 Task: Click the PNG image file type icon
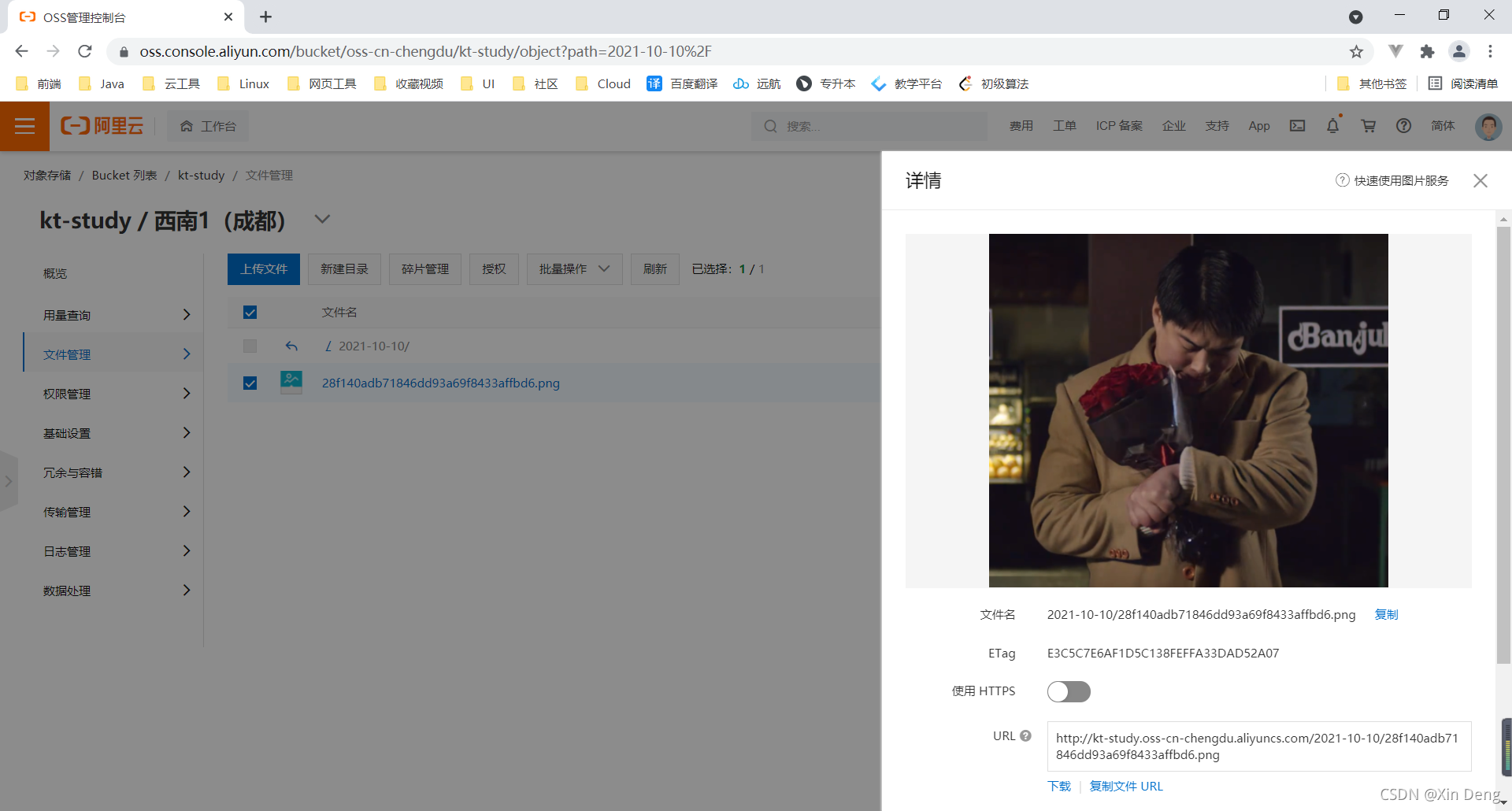(291, 382)
